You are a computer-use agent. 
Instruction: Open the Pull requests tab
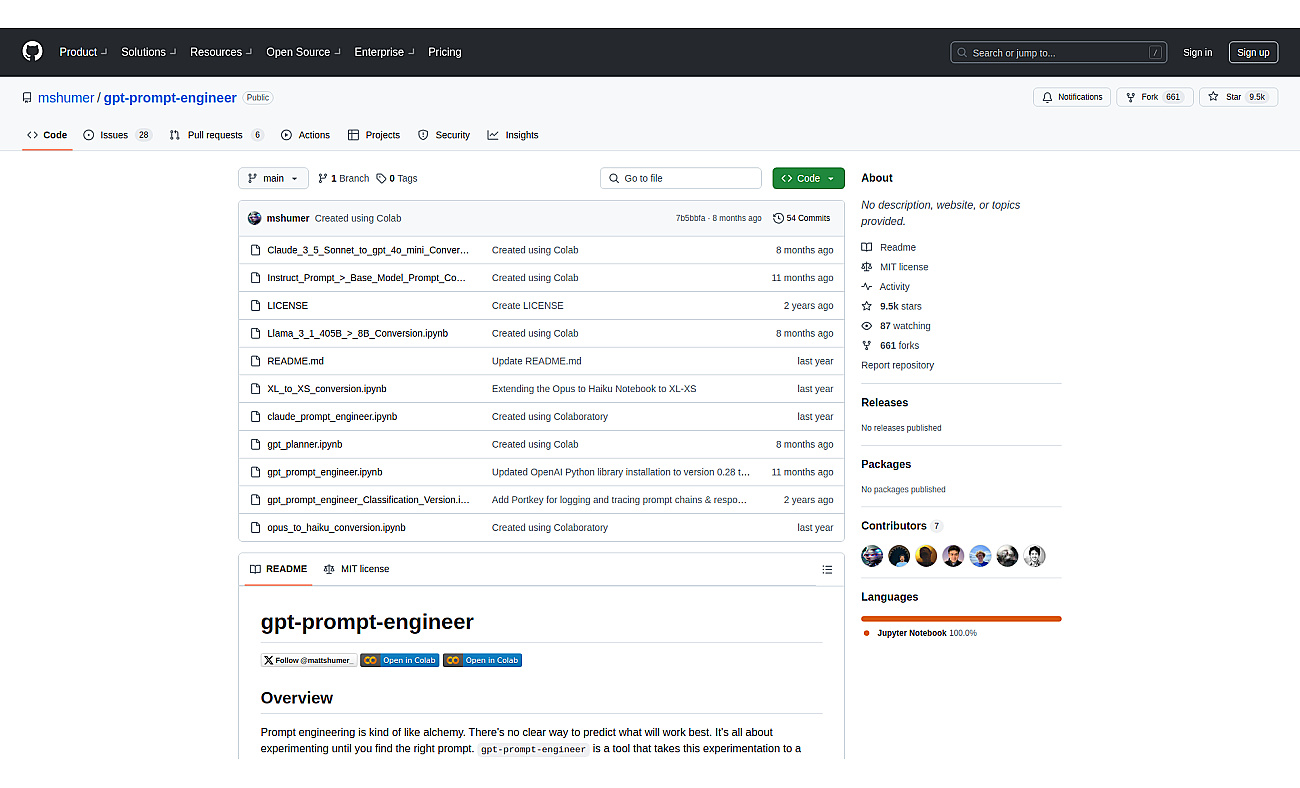pyautogui.click(x=216, y=135)
